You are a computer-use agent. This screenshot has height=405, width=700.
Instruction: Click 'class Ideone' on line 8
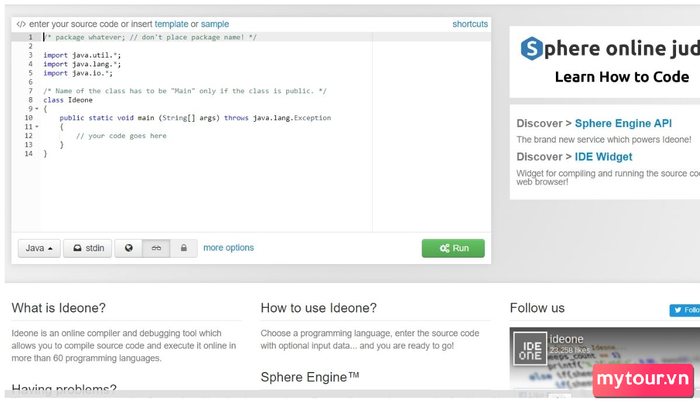tap(68, 100)
